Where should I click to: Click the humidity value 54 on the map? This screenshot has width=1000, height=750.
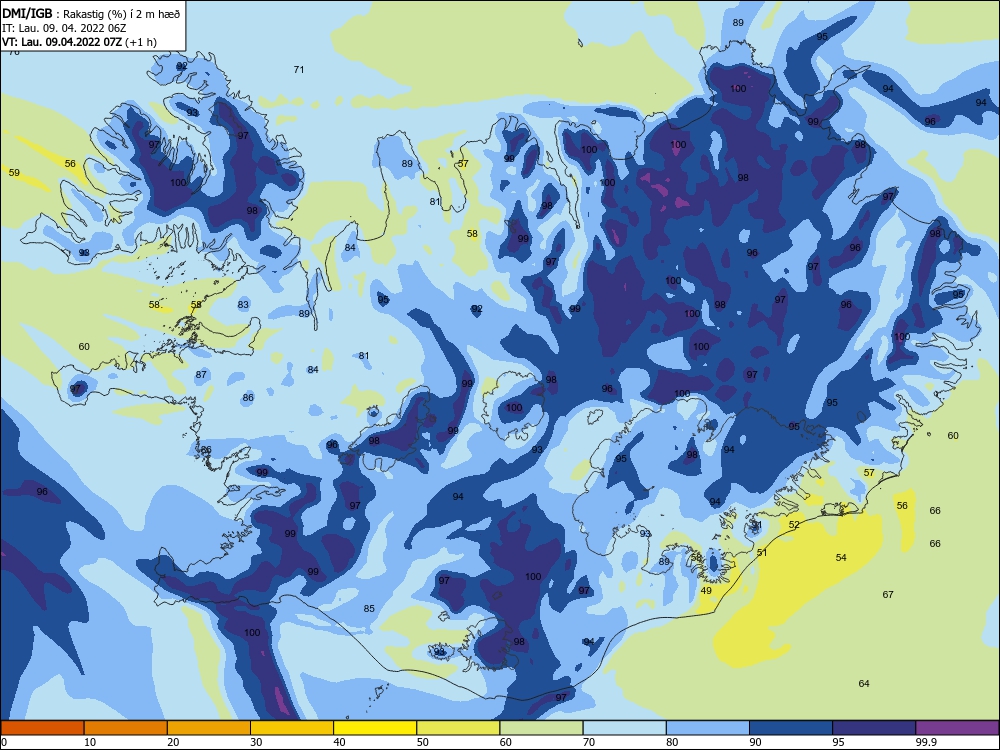tap(841, 557)
